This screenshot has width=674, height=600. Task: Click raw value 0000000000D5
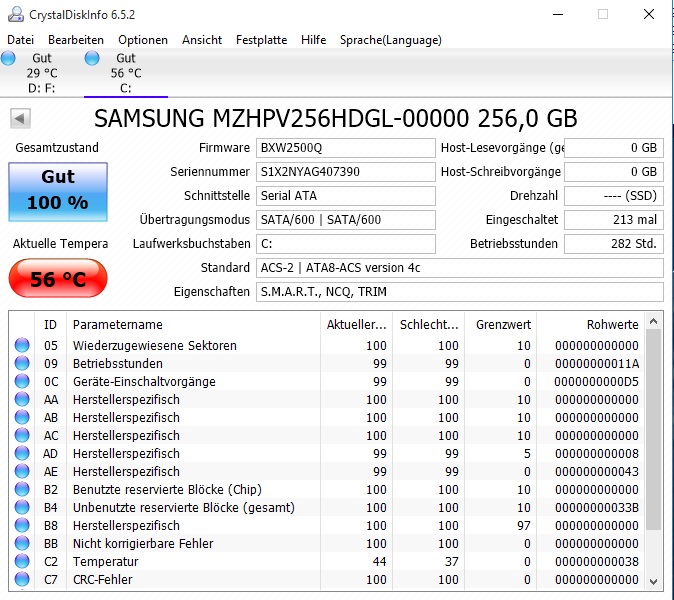pyautogui.click(x=597, y=382)
